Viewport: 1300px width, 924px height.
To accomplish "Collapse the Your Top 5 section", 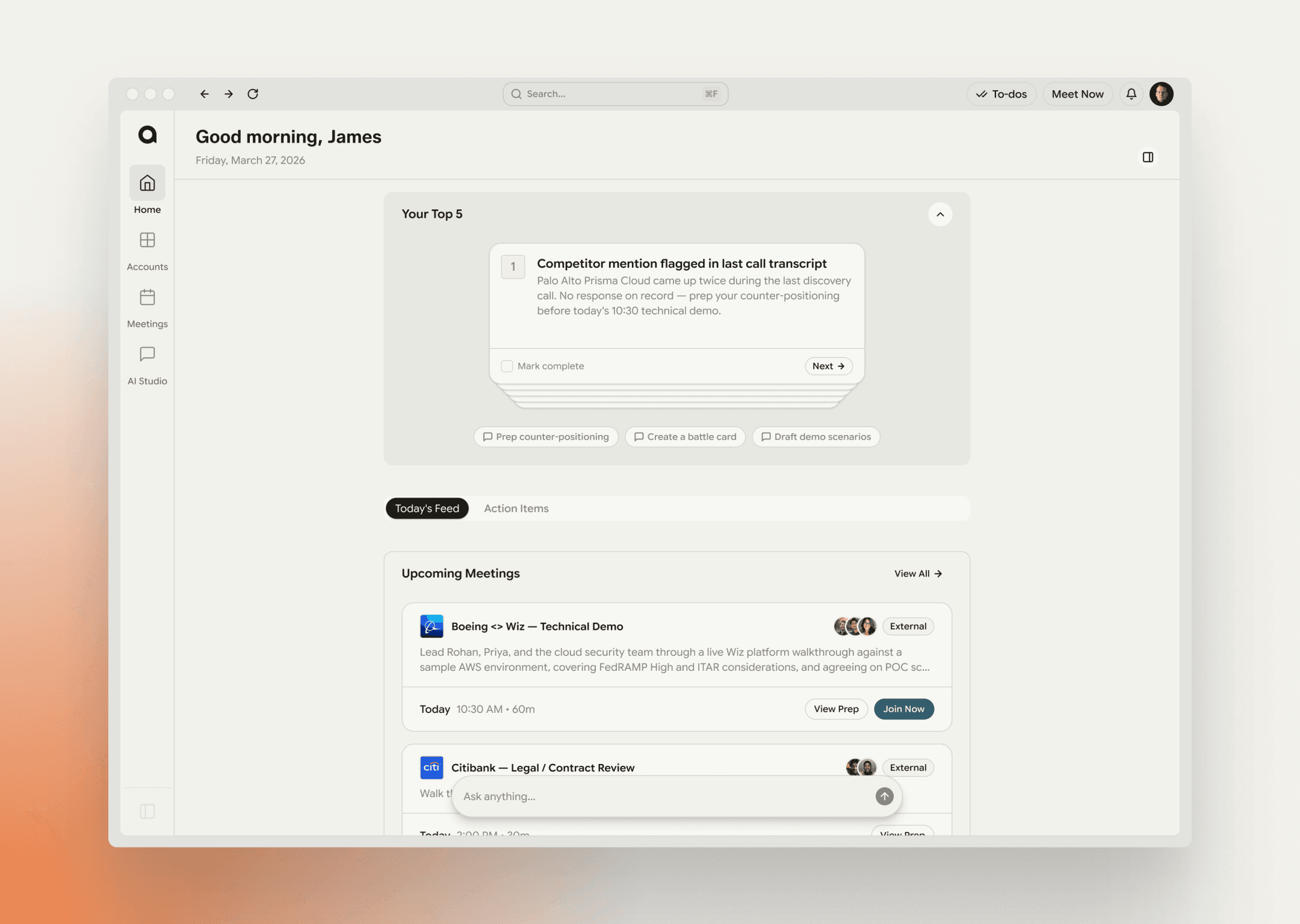I will pos(940,214).
